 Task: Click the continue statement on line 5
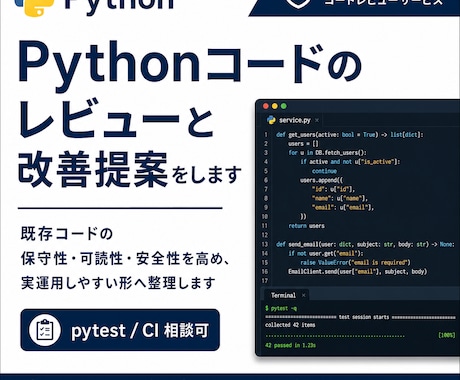(x=324, y=171)
